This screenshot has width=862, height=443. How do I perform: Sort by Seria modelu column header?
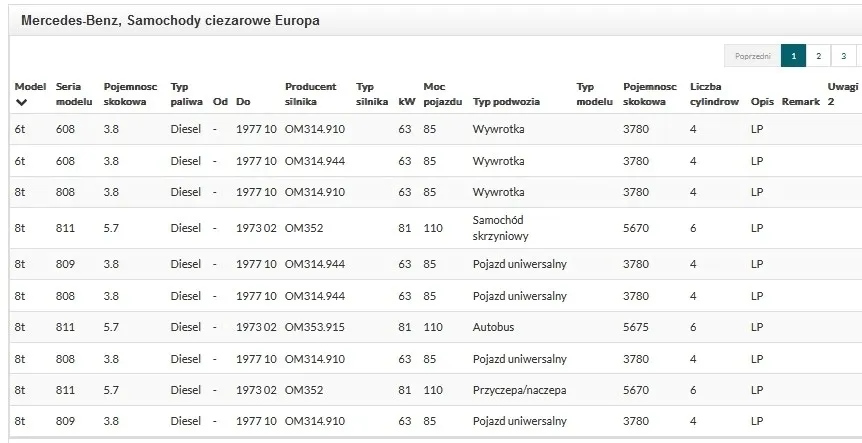click(x=74, y=94)
